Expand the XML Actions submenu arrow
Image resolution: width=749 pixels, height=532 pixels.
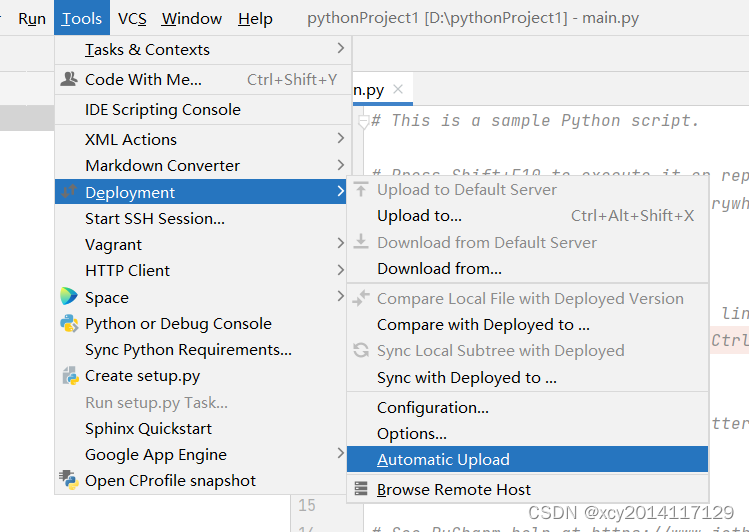(x=340, y=139)
